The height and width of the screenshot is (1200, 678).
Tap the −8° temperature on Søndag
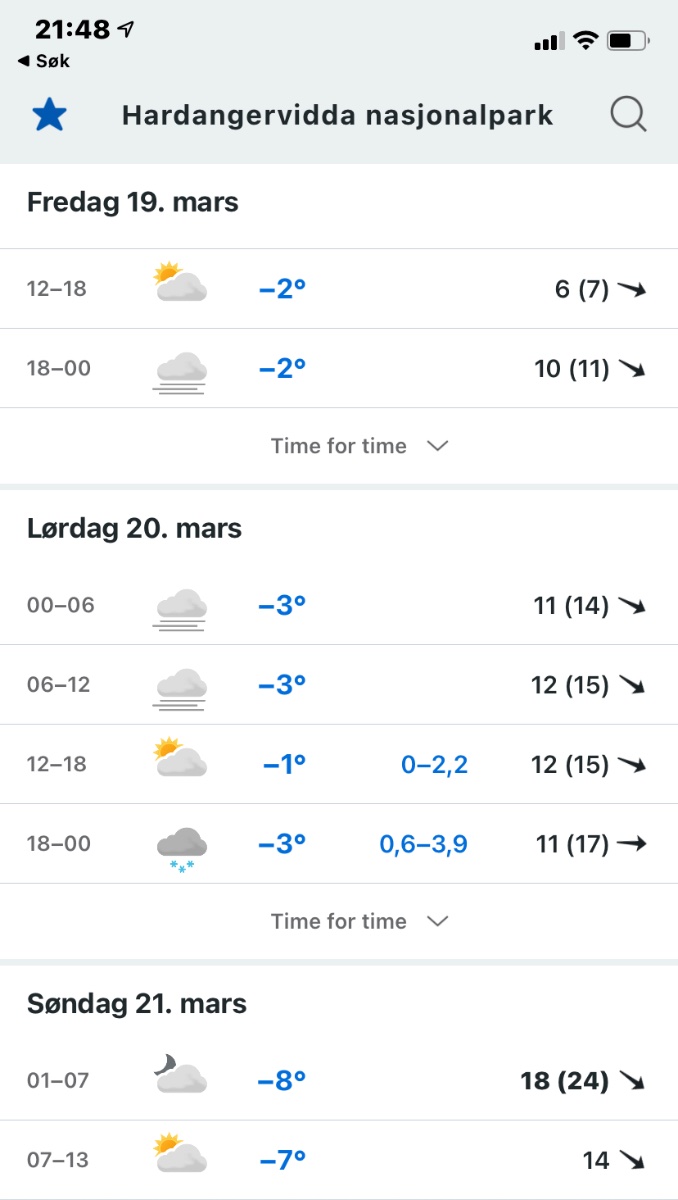tap(282, 1081)
